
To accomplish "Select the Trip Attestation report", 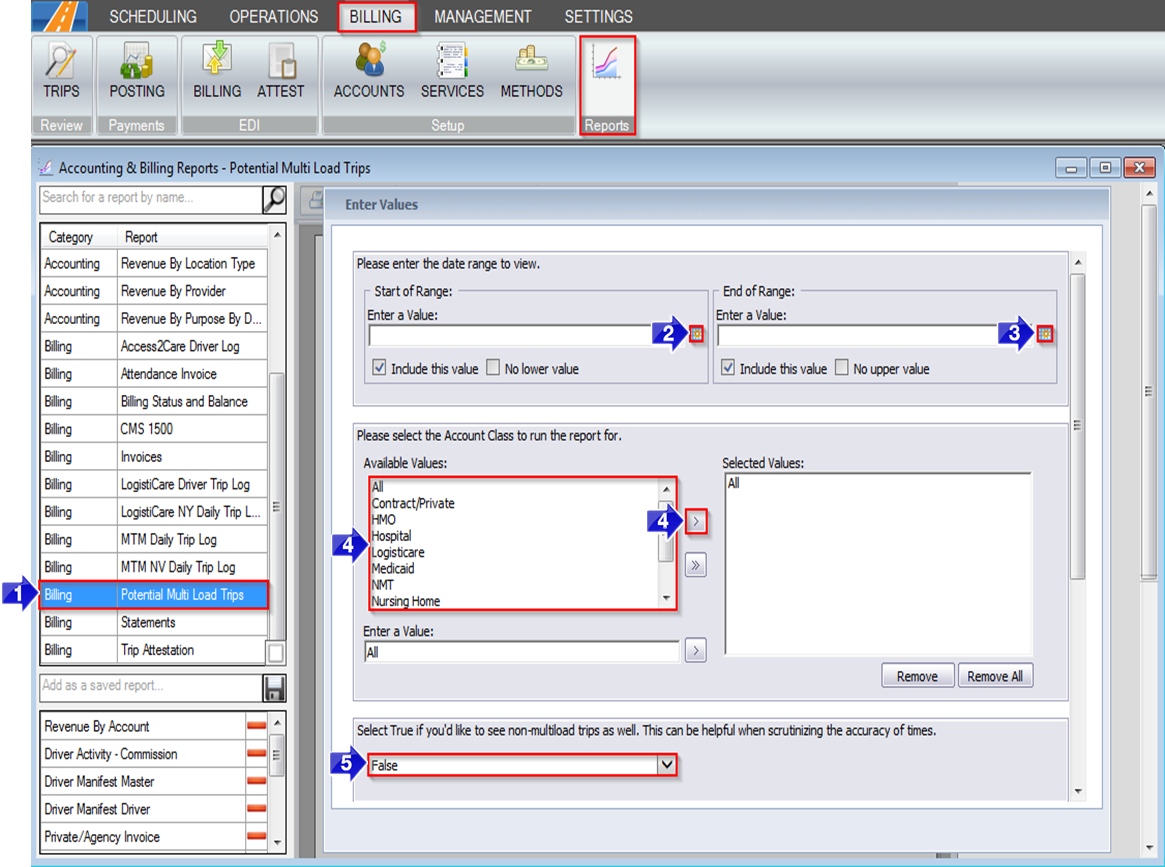I will (x=154, y=650).
